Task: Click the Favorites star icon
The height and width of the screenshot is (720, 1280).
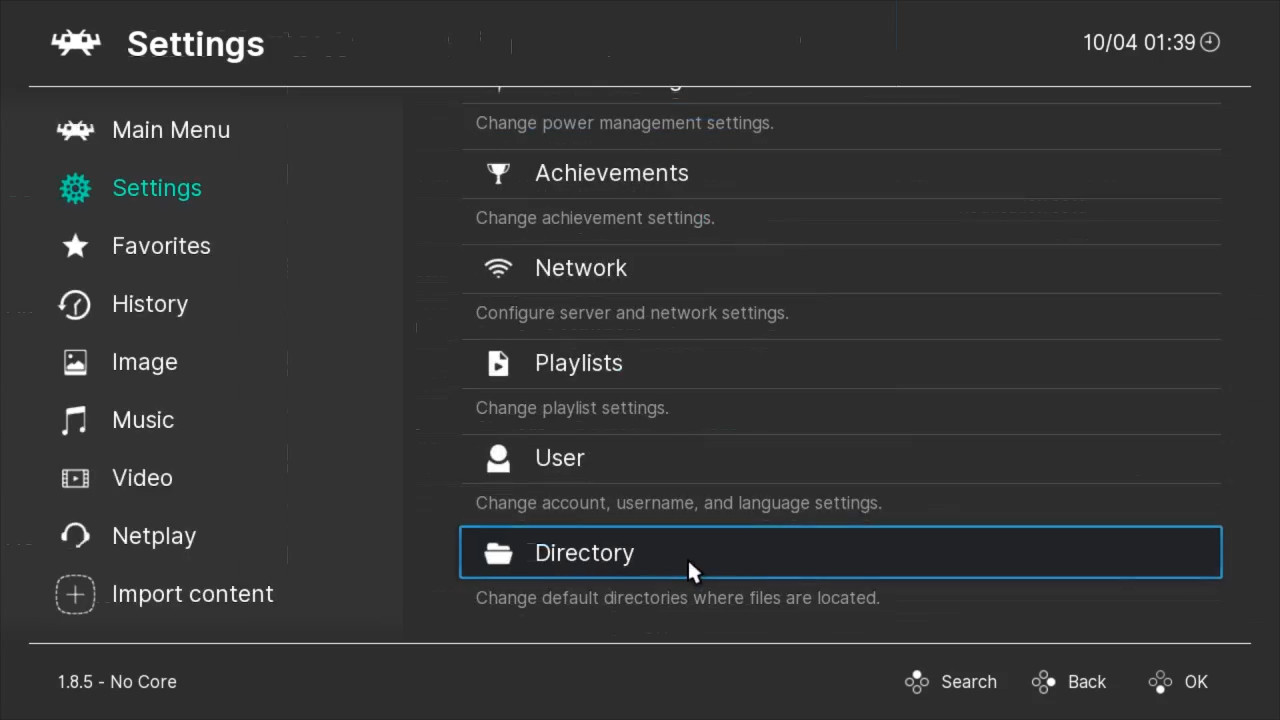Action: 75,246
